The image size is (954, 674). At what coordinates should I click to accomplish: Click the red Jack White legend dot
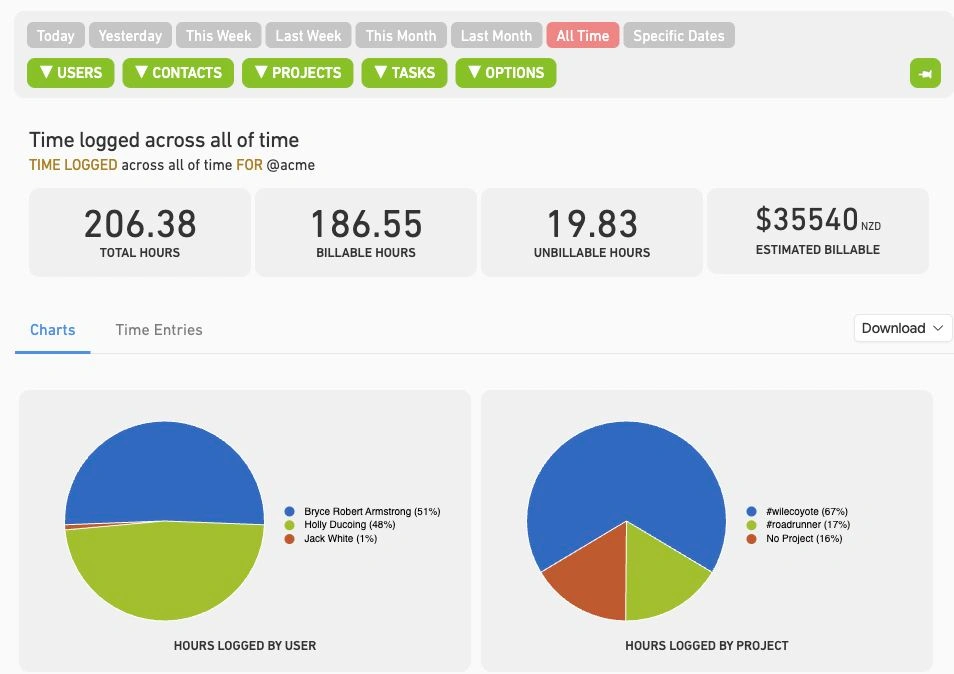coord(290,539)
